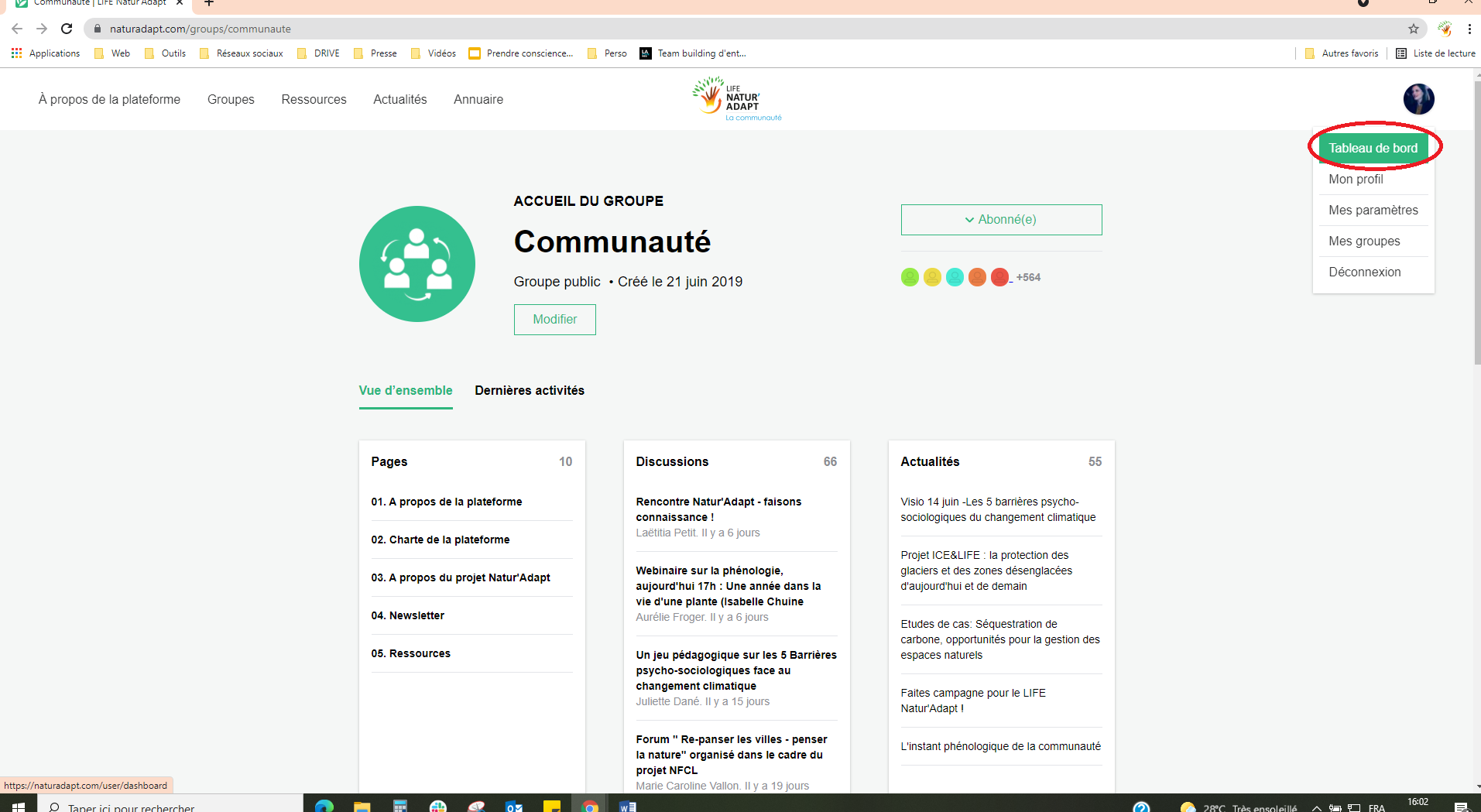This screenshot has height=812, width=1481.
Task: Open the Chrome three-dot menu
Action: coord(1469,29)
